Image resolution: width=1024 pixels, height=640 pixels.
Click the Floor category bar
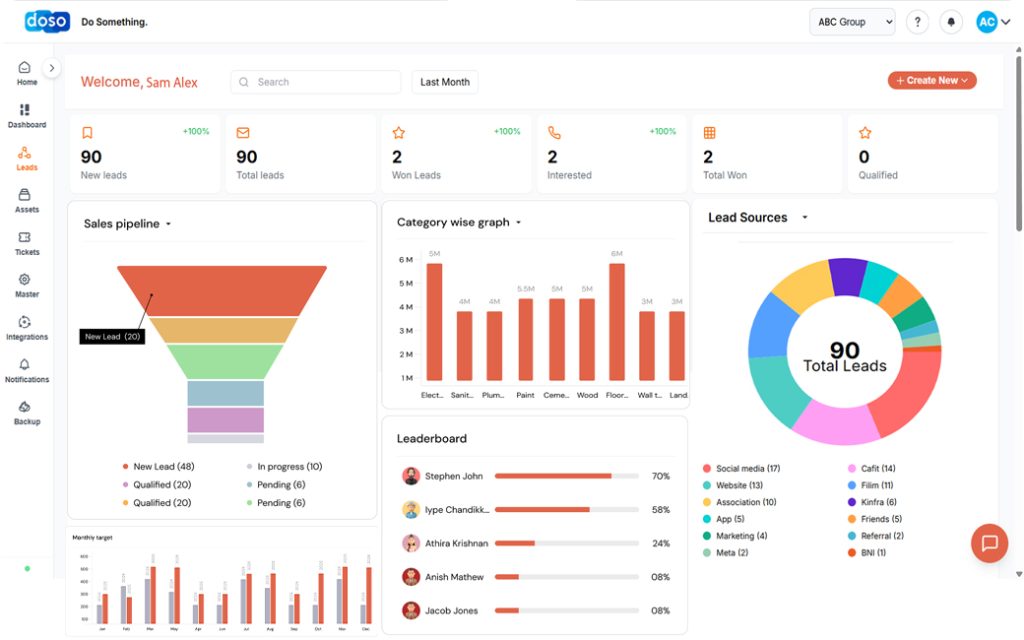coord(616,322)
